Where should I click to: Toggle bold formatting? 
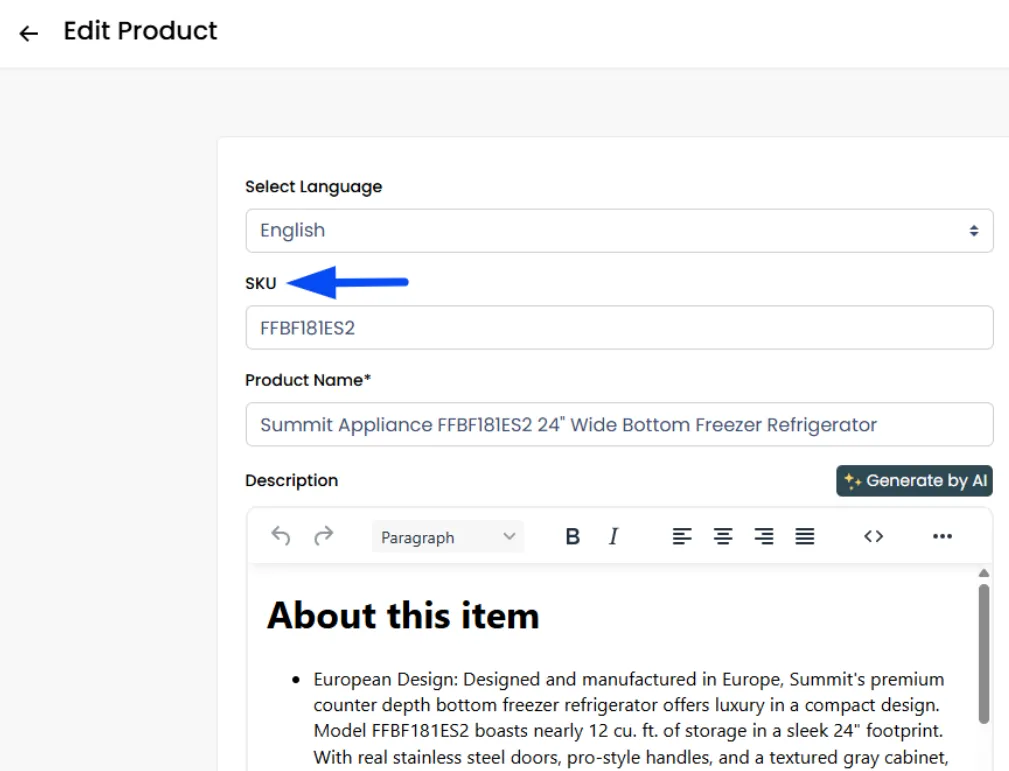572,536
